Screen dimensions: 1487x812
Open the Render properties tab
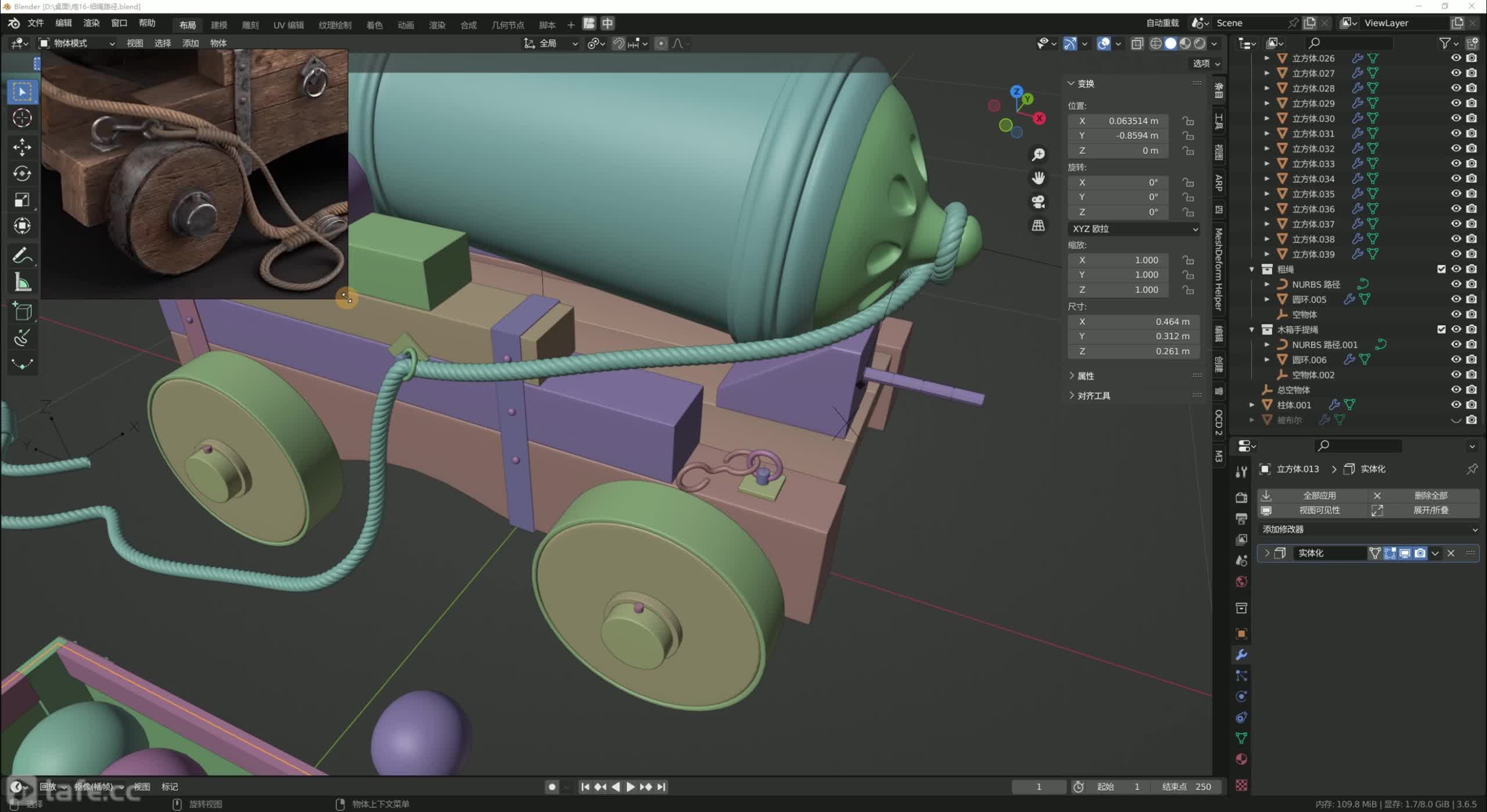click(1241, 498)
